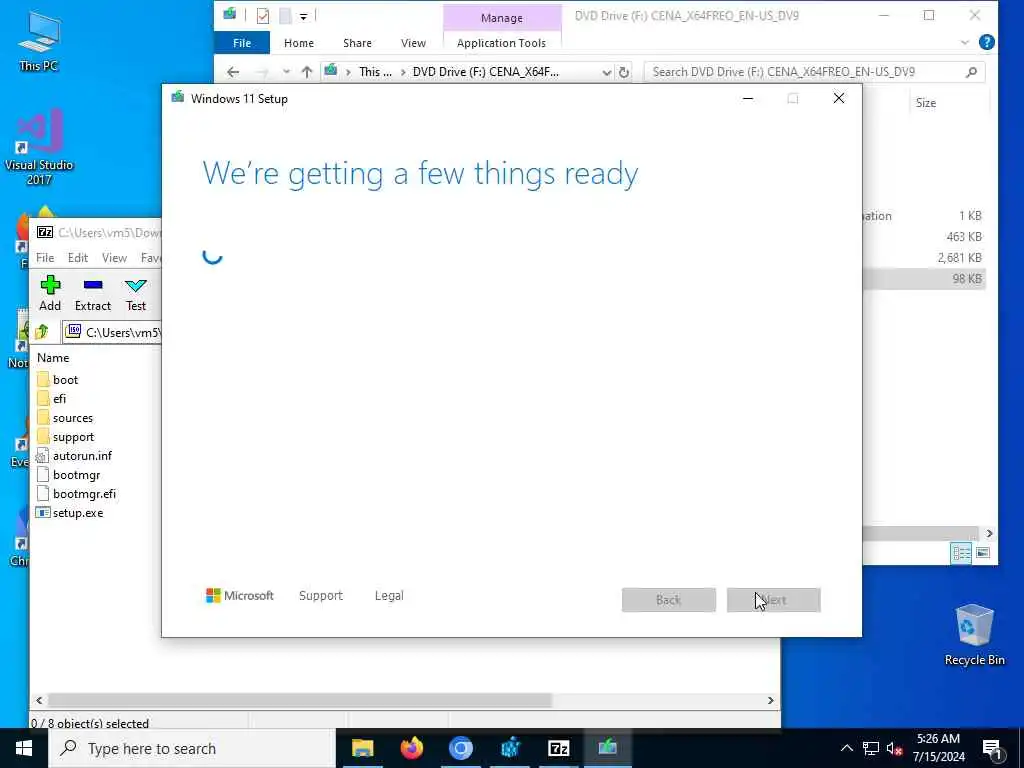Go up one folder in 7-Zip
1024x768 pixels.
click(x=42, y=332)
